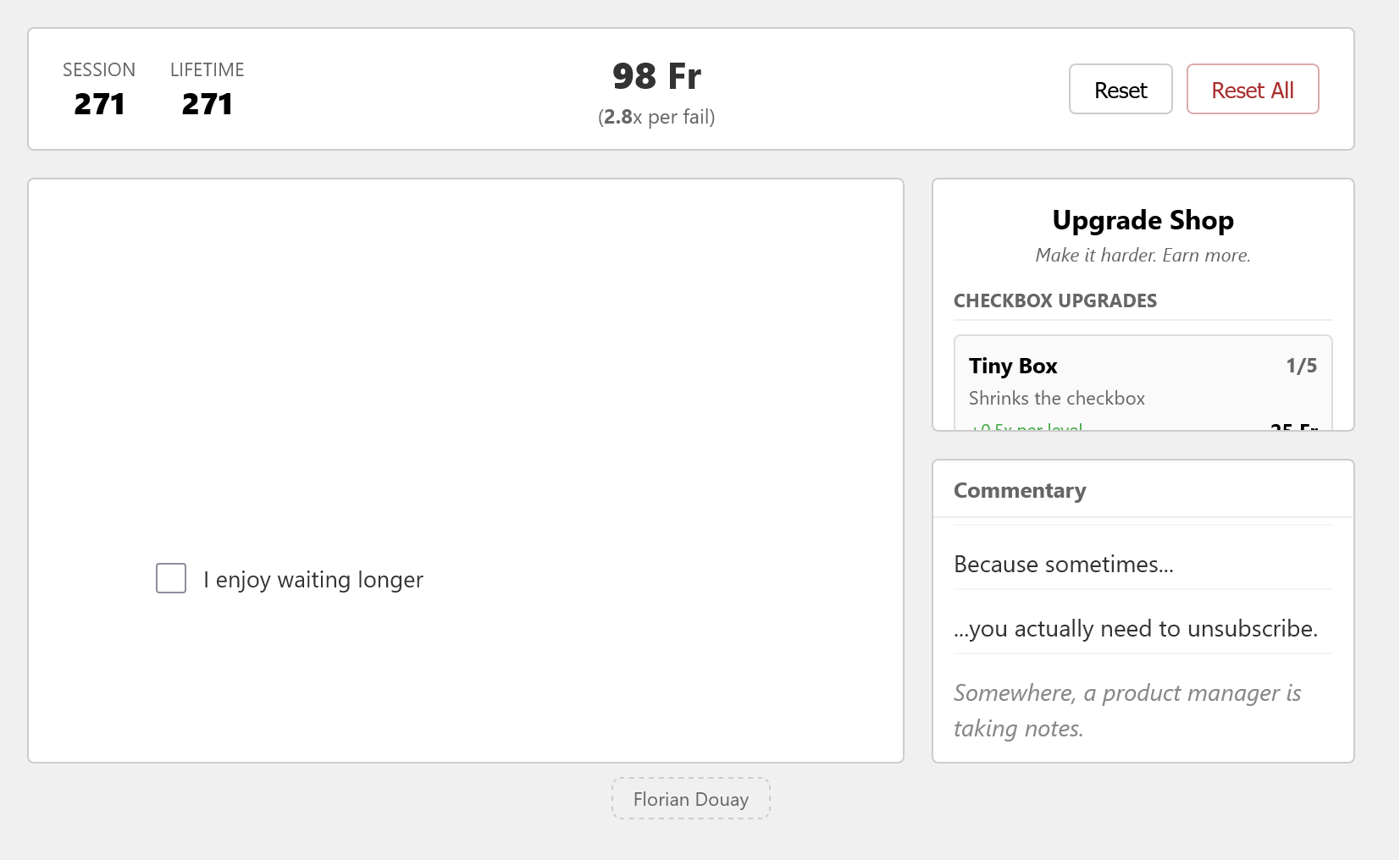This screenshot has height=860, width=1400.
Task: Click the SESSION counter value
Action: (x=99, y=104)
